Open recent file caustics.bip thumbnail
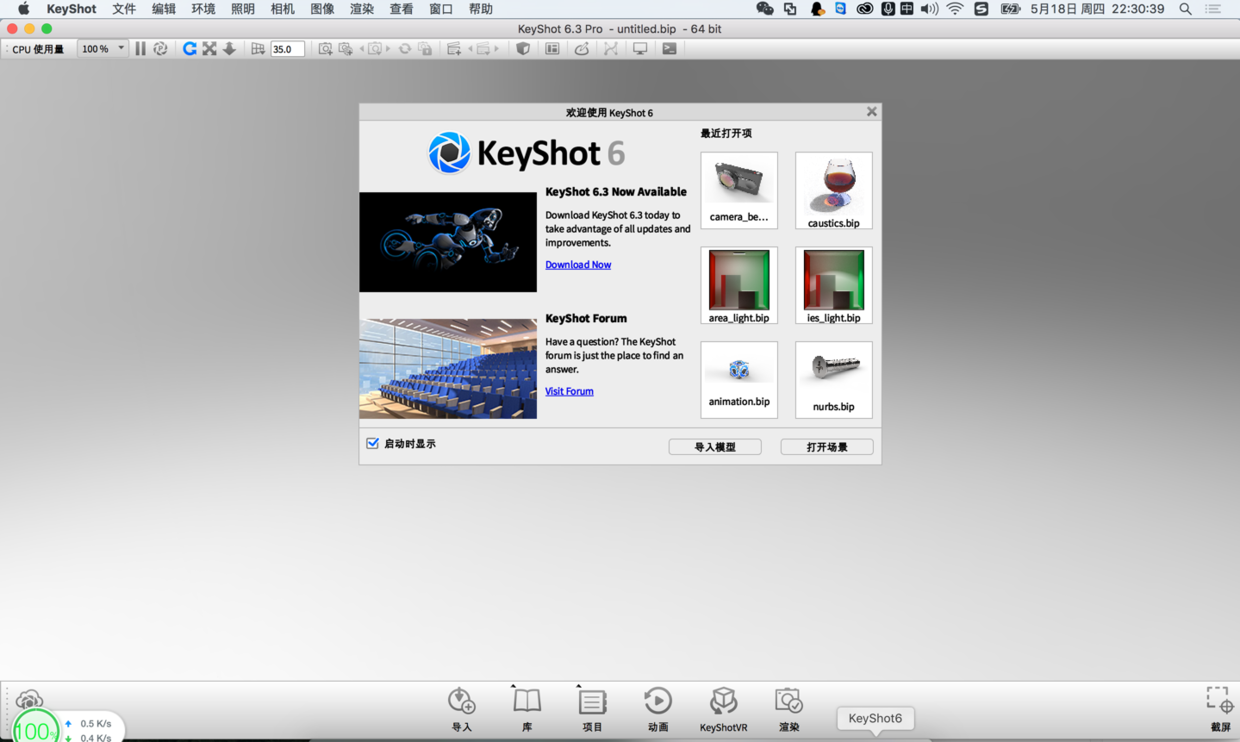The width and height of the screenshot is (1240, 742). point(834,190)
